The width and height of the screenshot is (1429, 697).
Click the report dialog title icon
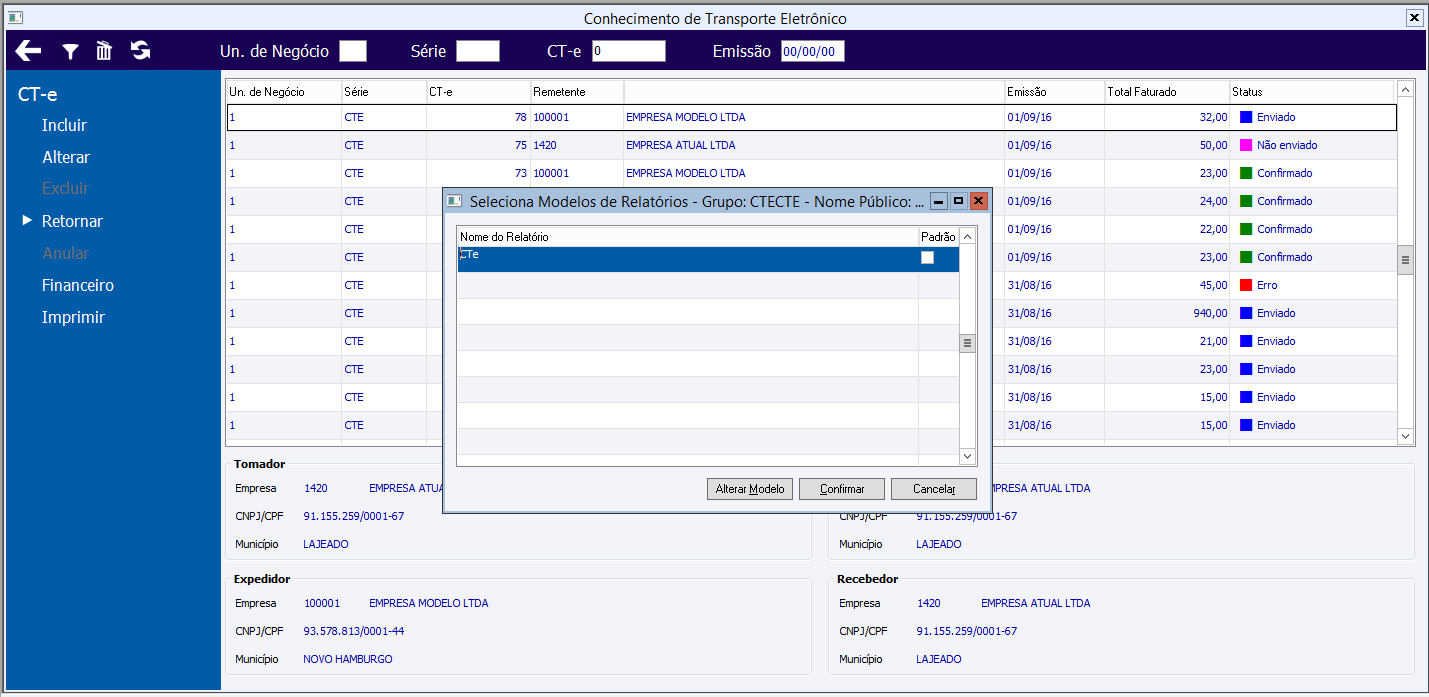pyautogui.click(x=454, y=201)
